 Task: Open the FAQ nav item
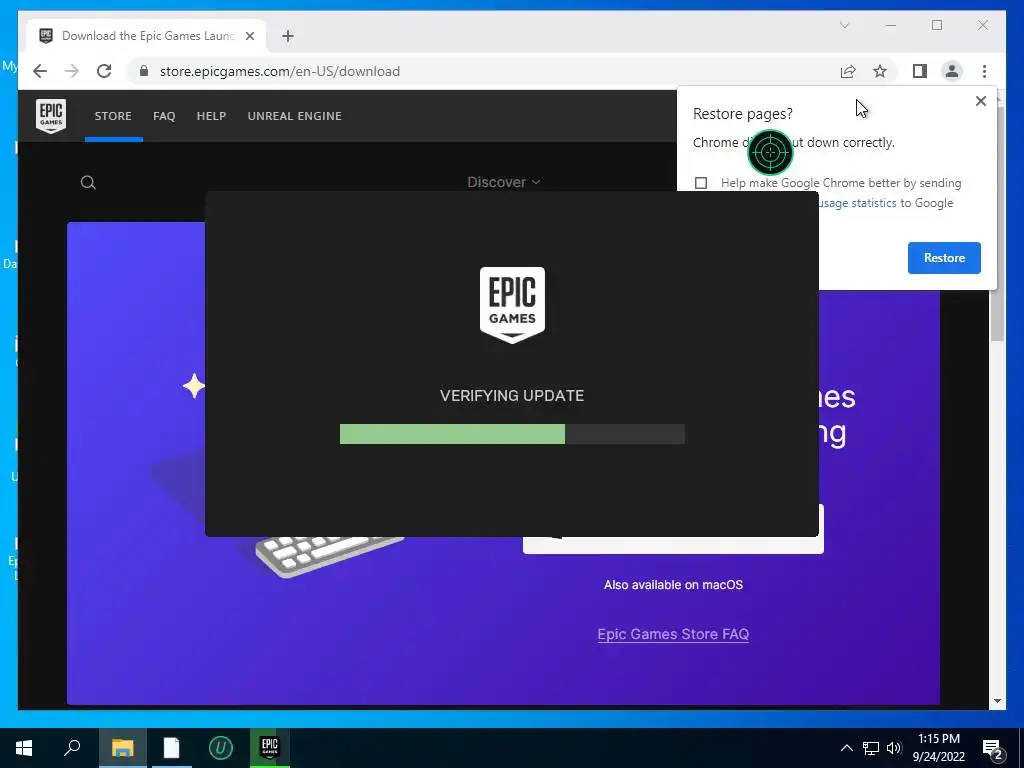pos(164,116)
